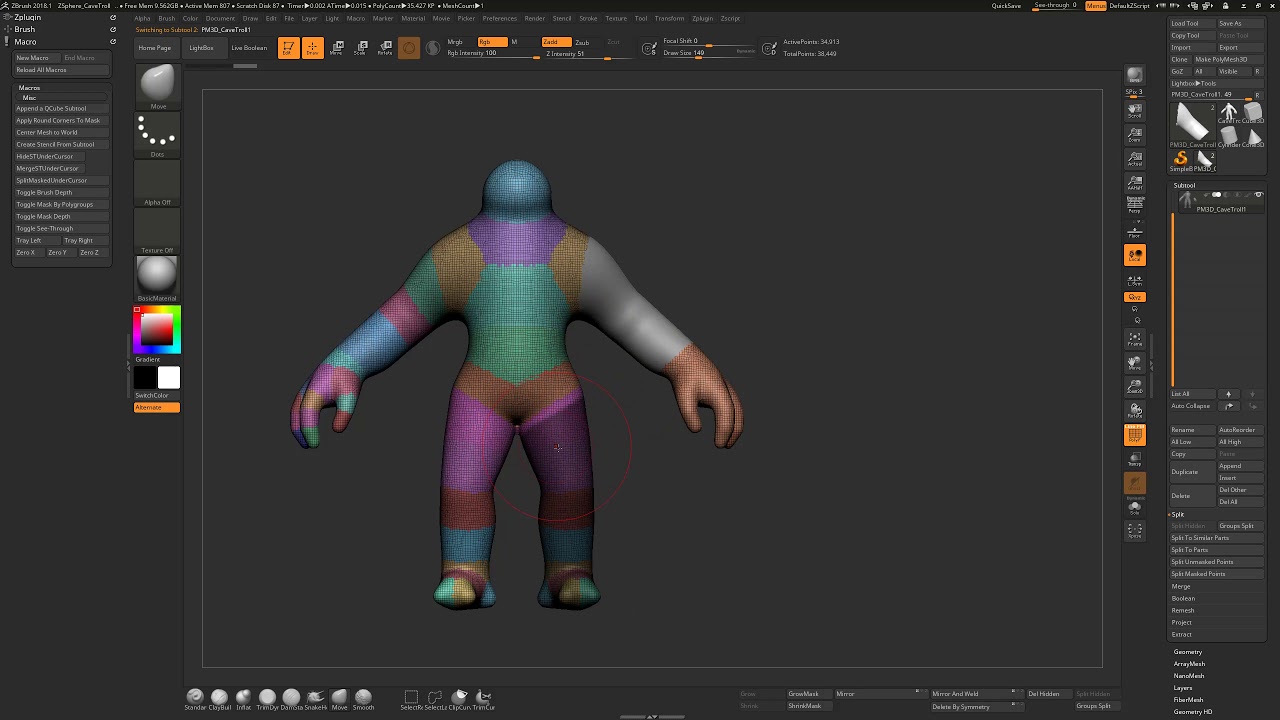1280x720 pixels.
Task: Adjust the Z Intensity slider
Action: pos(587,53)
